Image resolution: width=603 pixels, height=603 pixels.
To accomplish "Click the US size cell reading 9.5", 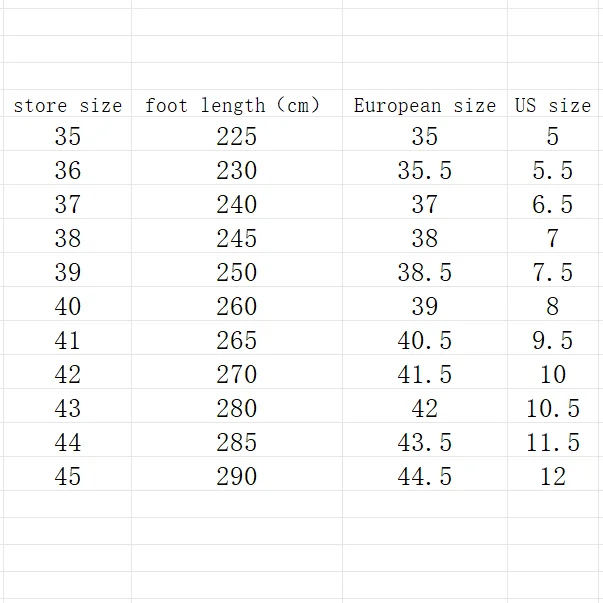I will 552,341.
